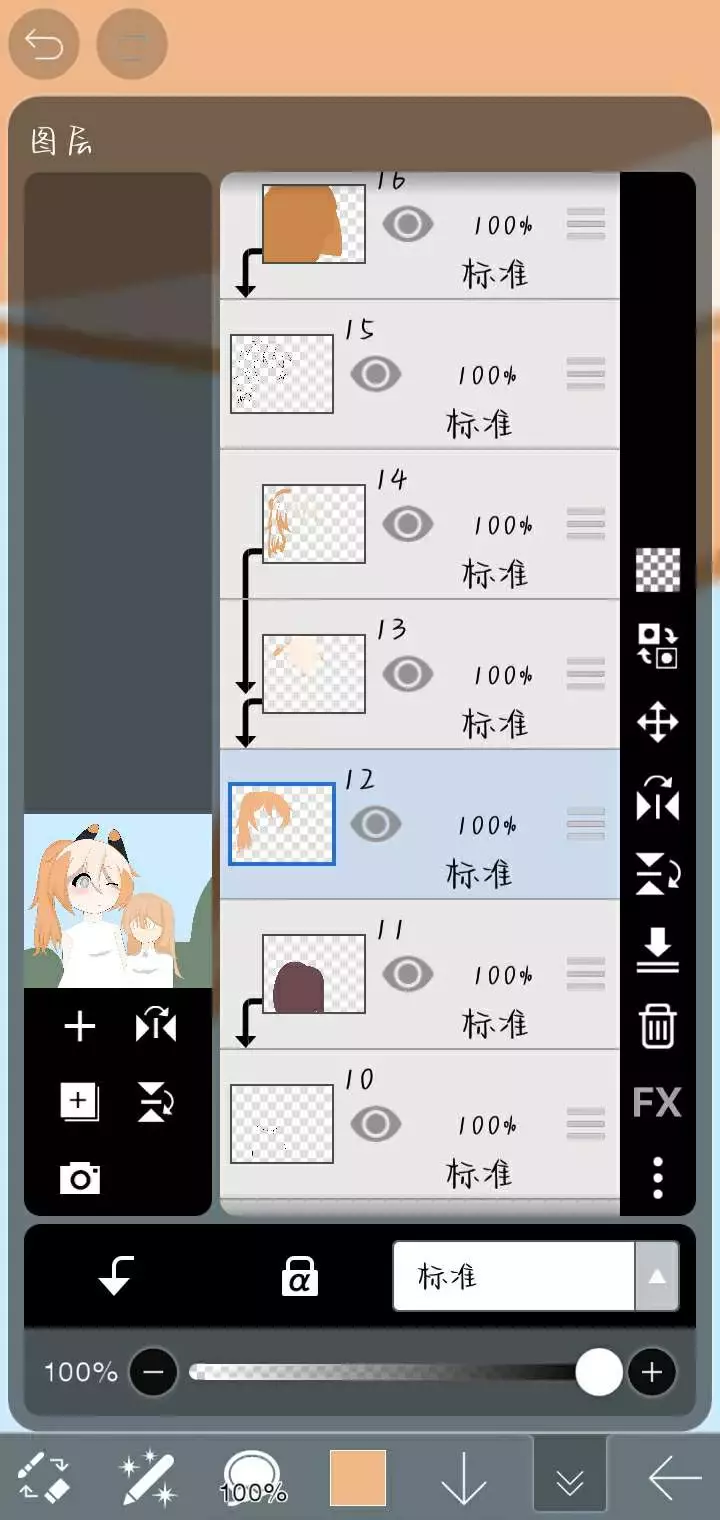Hide layer 15 using the eye icon
The width and height of the screenshot is (720, 1520).
[x=376, y=374]
